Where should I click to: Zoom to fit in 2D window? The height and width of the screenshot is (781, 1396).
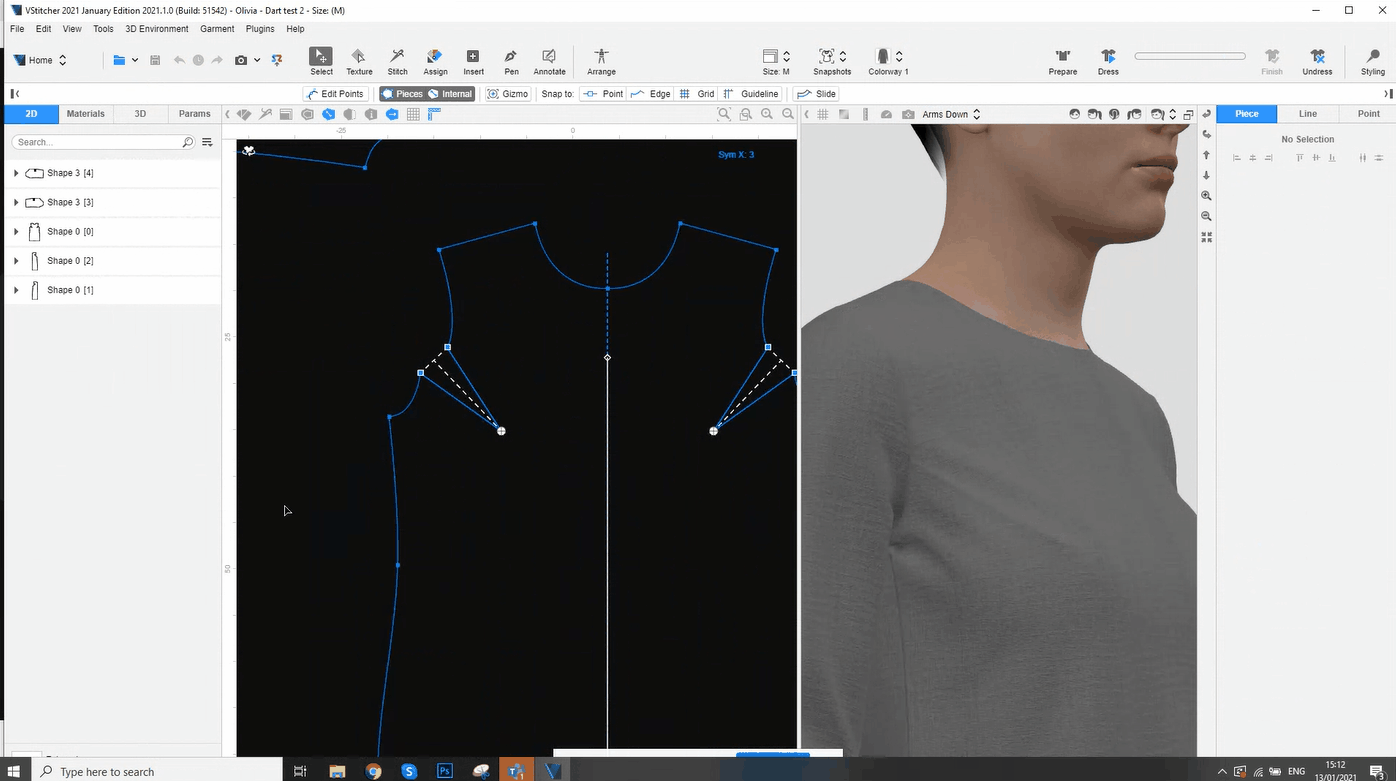[x=724, y=114]
